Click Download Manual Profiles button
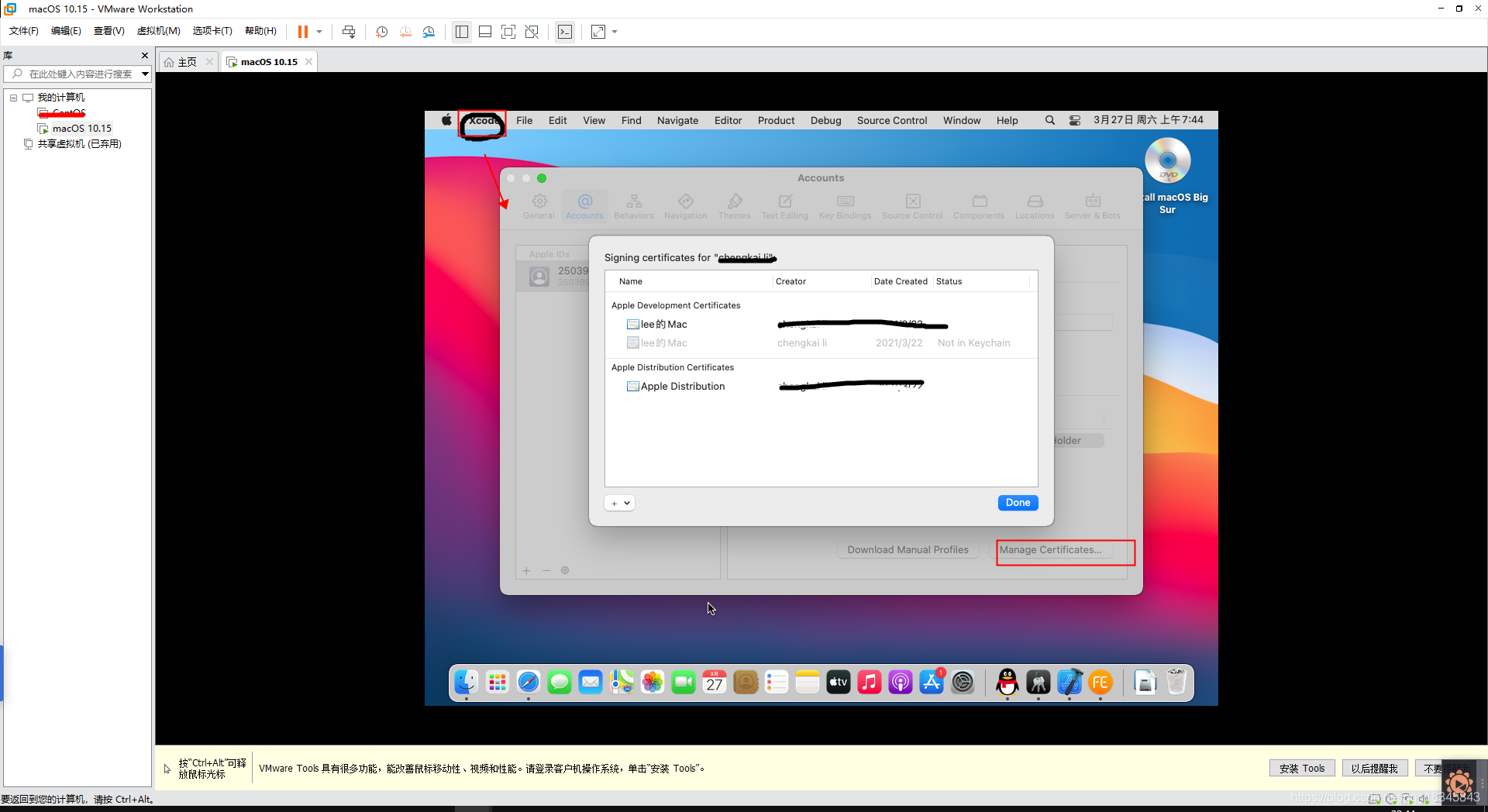 (x=908, y=549)
